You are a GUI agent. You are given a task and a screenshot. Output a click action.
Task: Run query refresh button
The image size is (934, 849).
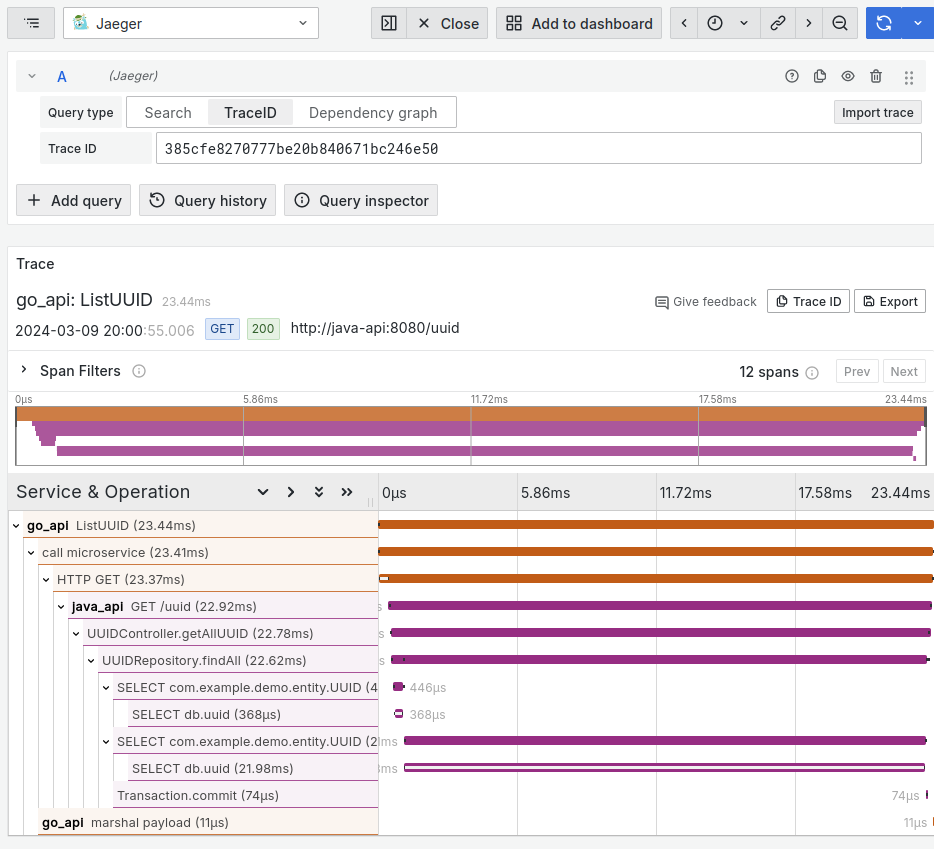[x=884, y=23]
